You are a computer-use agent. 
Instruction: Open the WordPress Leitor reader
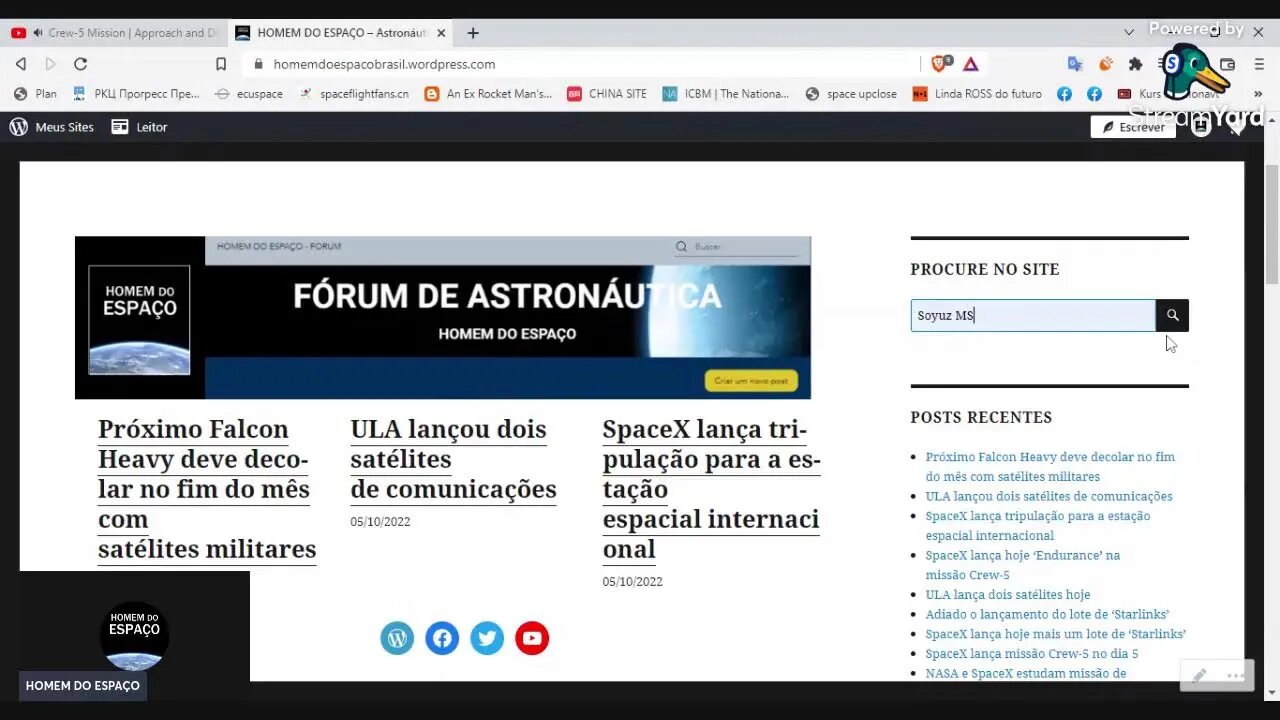[x=139, y=127]
